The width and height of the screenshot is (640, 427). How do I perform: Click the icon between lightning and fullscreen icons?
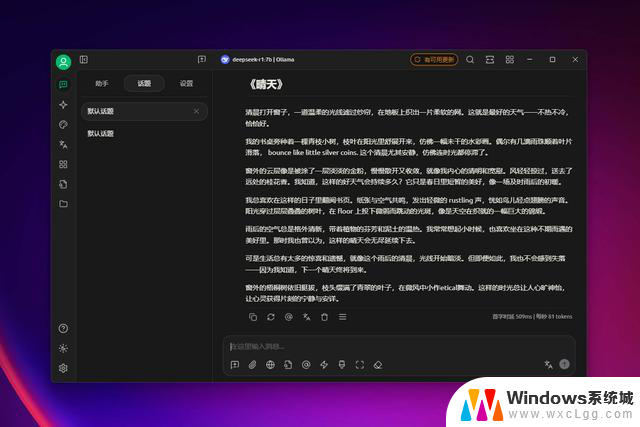[342, 365]
